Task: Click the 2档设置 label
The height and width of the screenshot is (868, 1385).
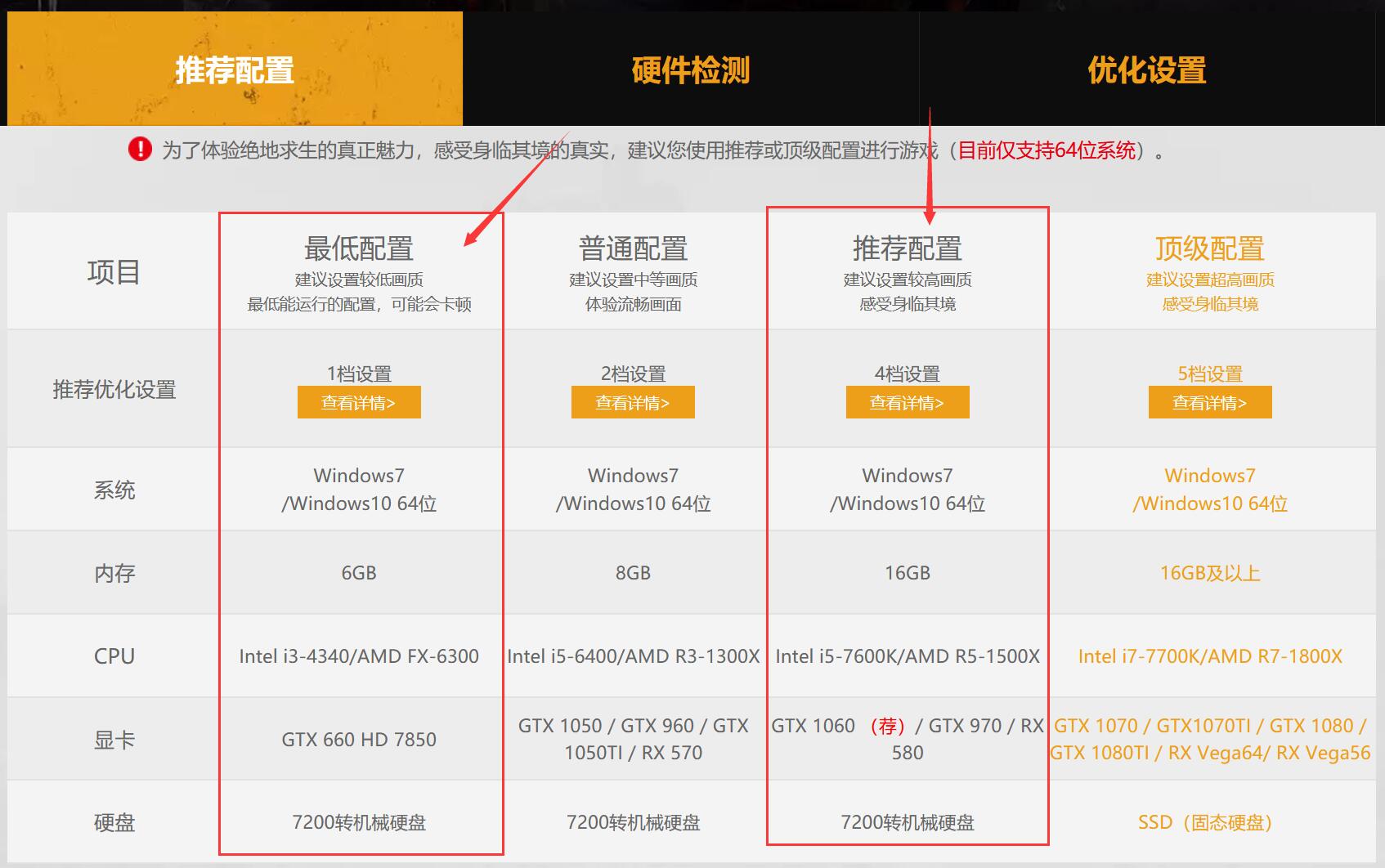Action: pos(633,374)
